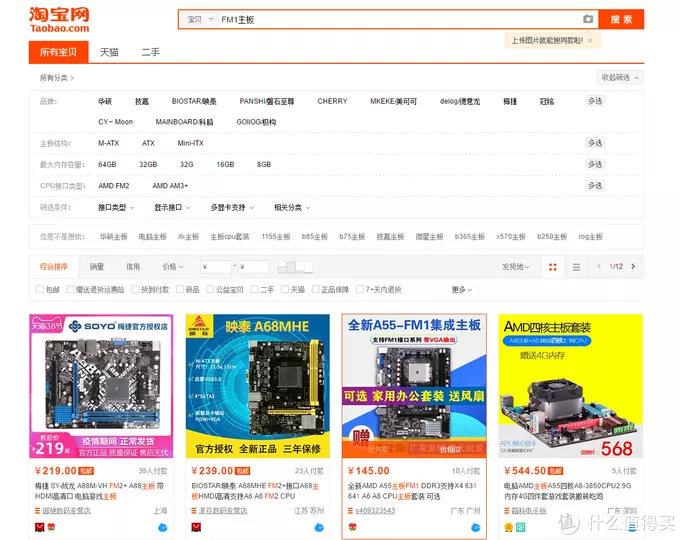Image resolution: width=680 pixels, height=540 pixels.
Task: Open the 宝贝 search type dropdown
Action: (200, 20)
